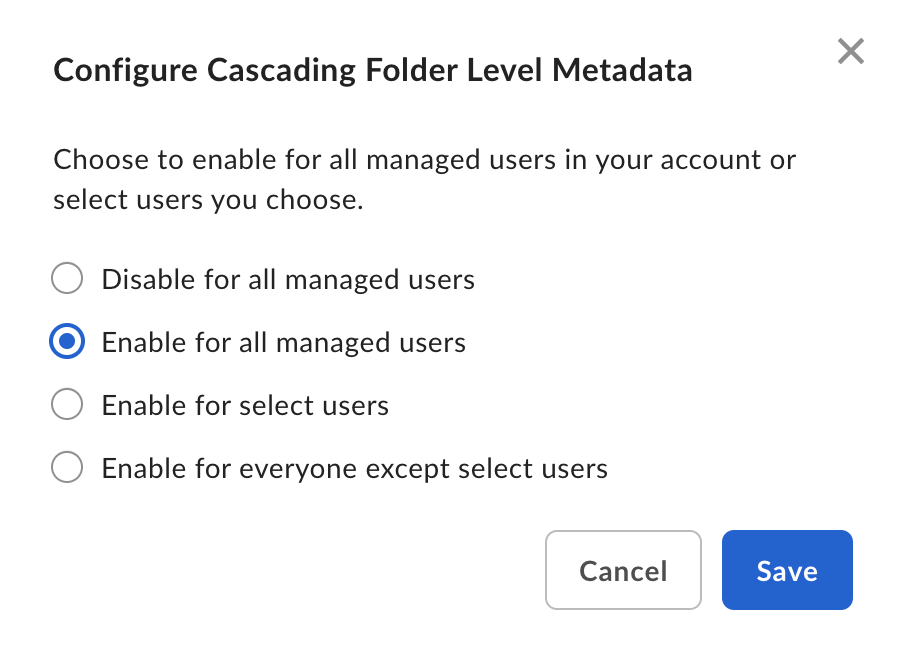905x659 pixels.
Task: Click the dialog title 'Configure Cascading Folder Level Metadata'
Action: 373,70
